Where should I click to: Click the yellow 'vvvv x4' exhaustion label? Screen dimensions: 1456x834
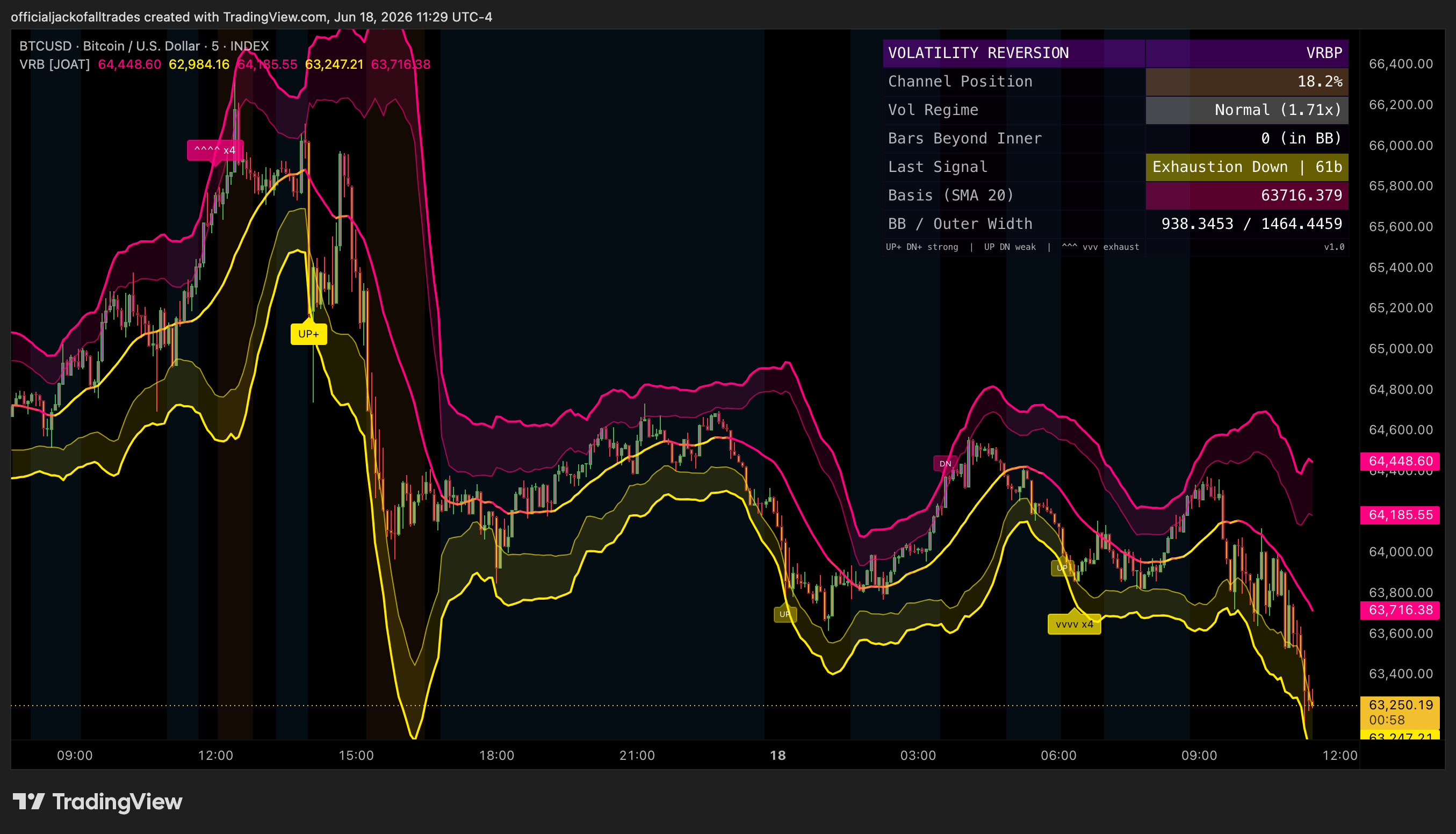tap(1074, 624)
